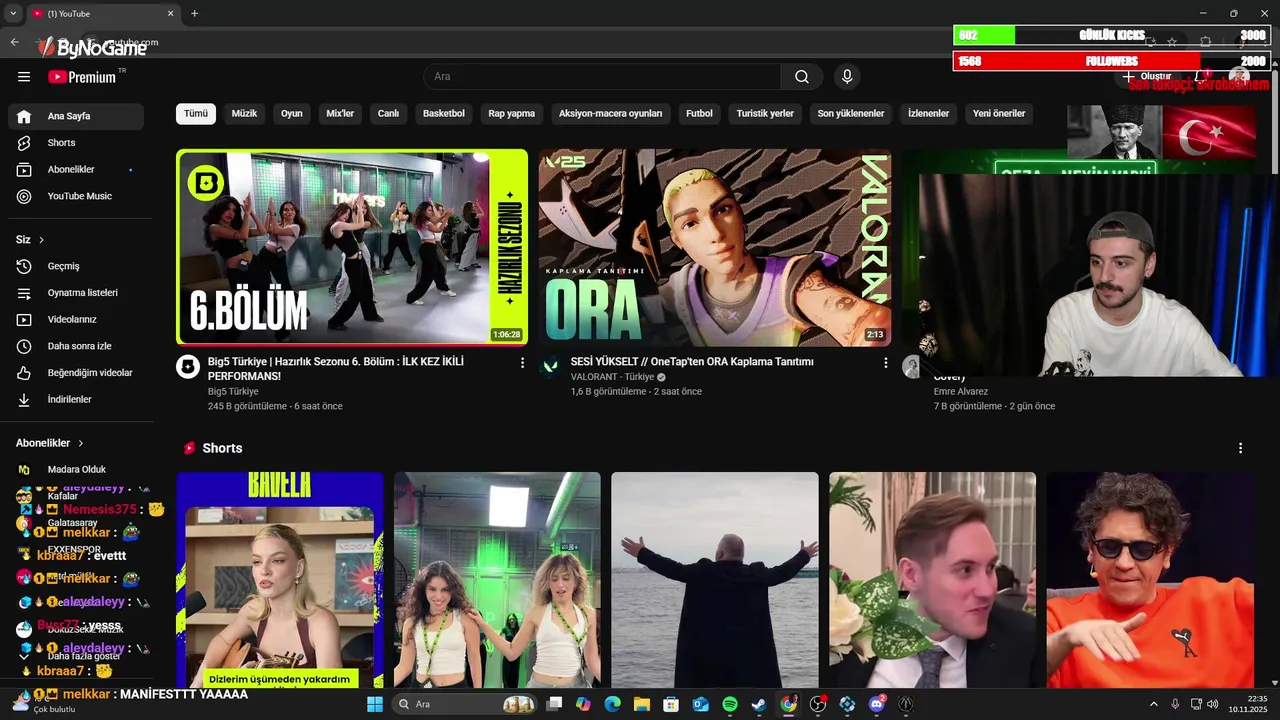The width and height of the screenshot is (1280, 720).
Task: Open Beğendiğim videolar list
Action: [x=76, y=373]
